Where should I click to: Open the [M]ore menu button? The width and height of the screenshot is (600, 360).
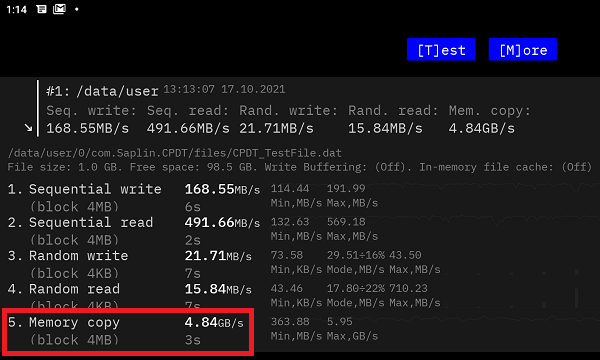coord(523,49)
